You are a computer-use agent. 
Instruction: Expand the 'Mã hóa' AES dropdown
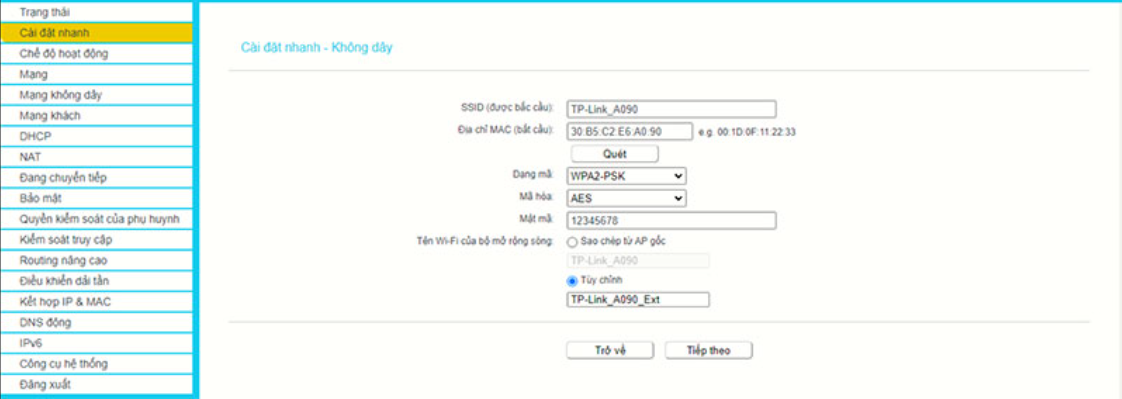click(x=626, y=198)
